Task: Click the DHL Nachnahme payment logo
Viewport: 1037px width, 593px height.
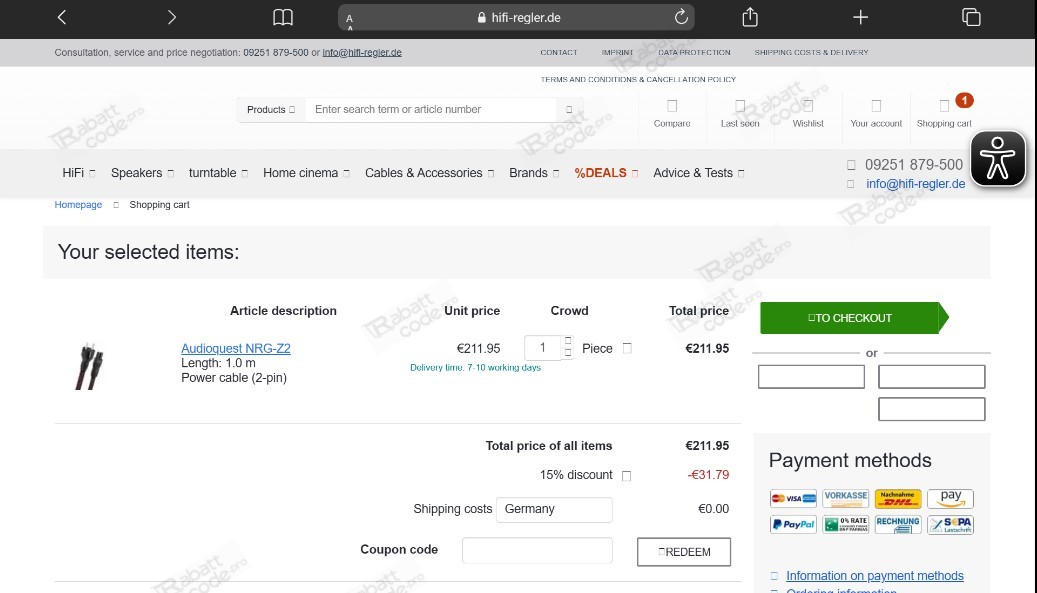Action: [898, 498]
